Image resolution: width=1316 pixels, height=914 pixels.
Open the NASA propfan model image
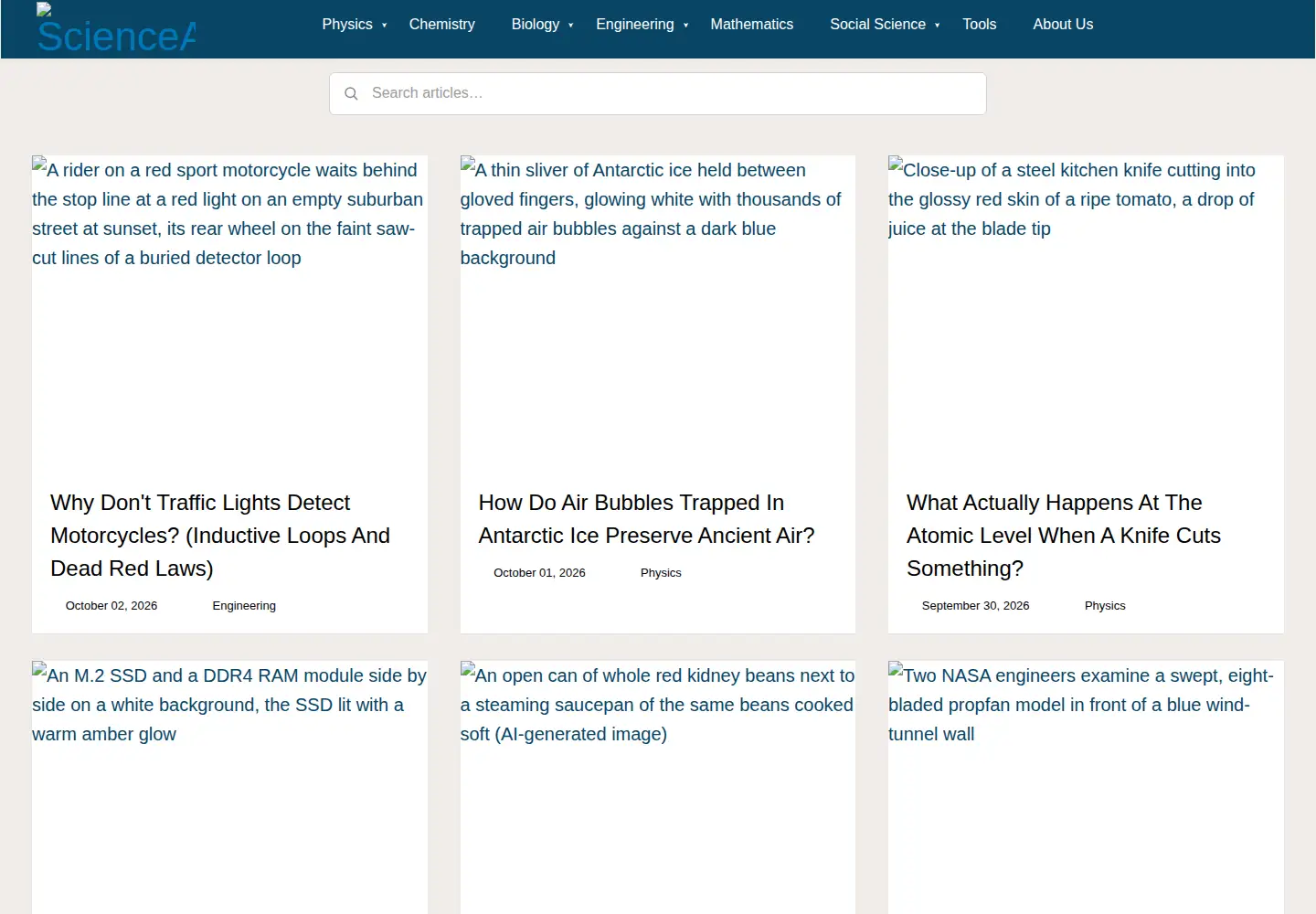coord(1086,787)
